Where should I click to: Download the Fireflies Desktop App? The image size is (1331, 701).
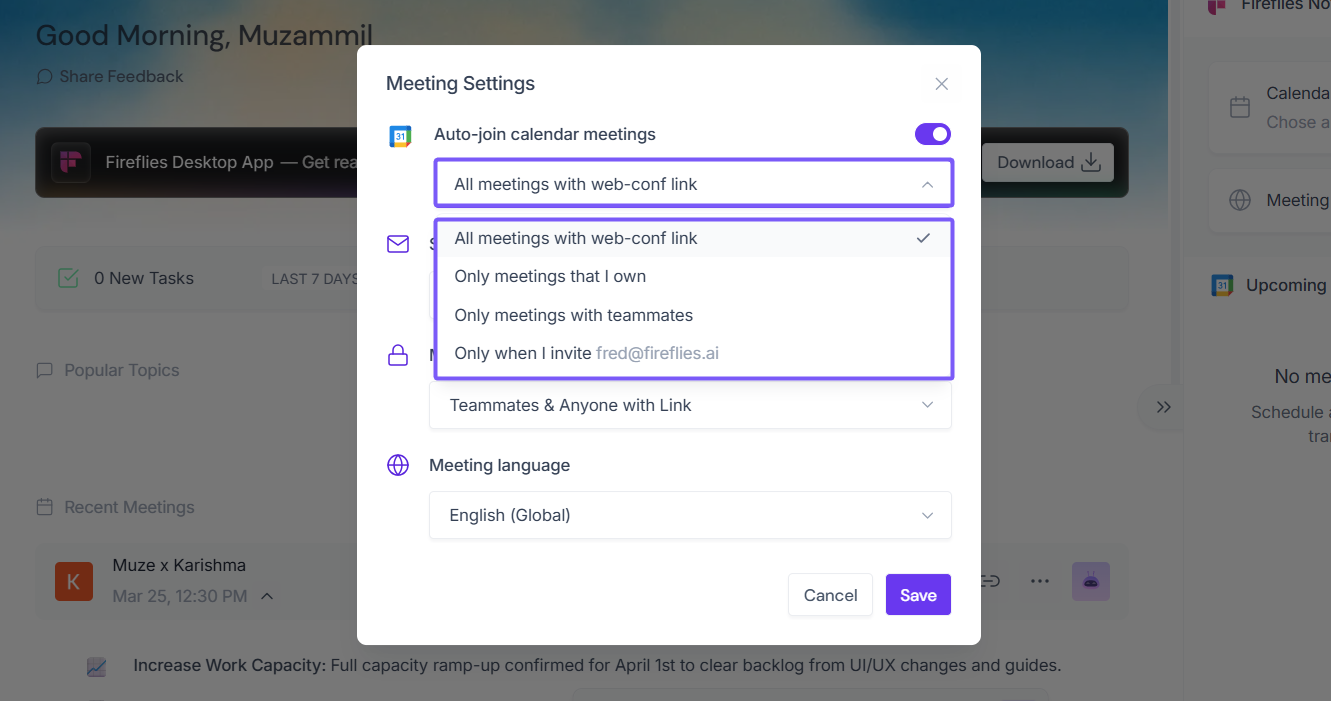click(1047, 162)
